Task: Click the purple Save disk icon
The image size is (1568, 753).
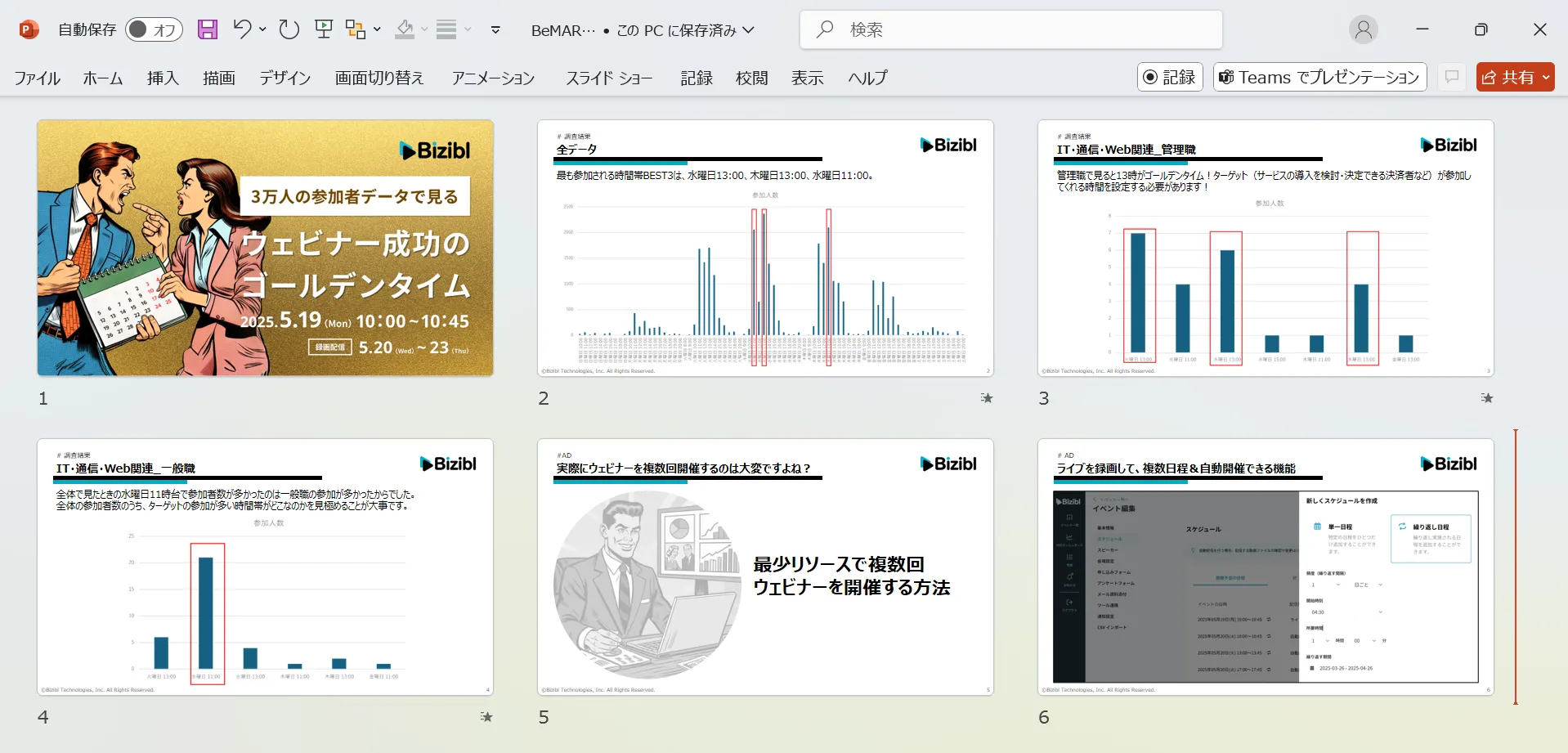Action: click(x=208, y=29)
